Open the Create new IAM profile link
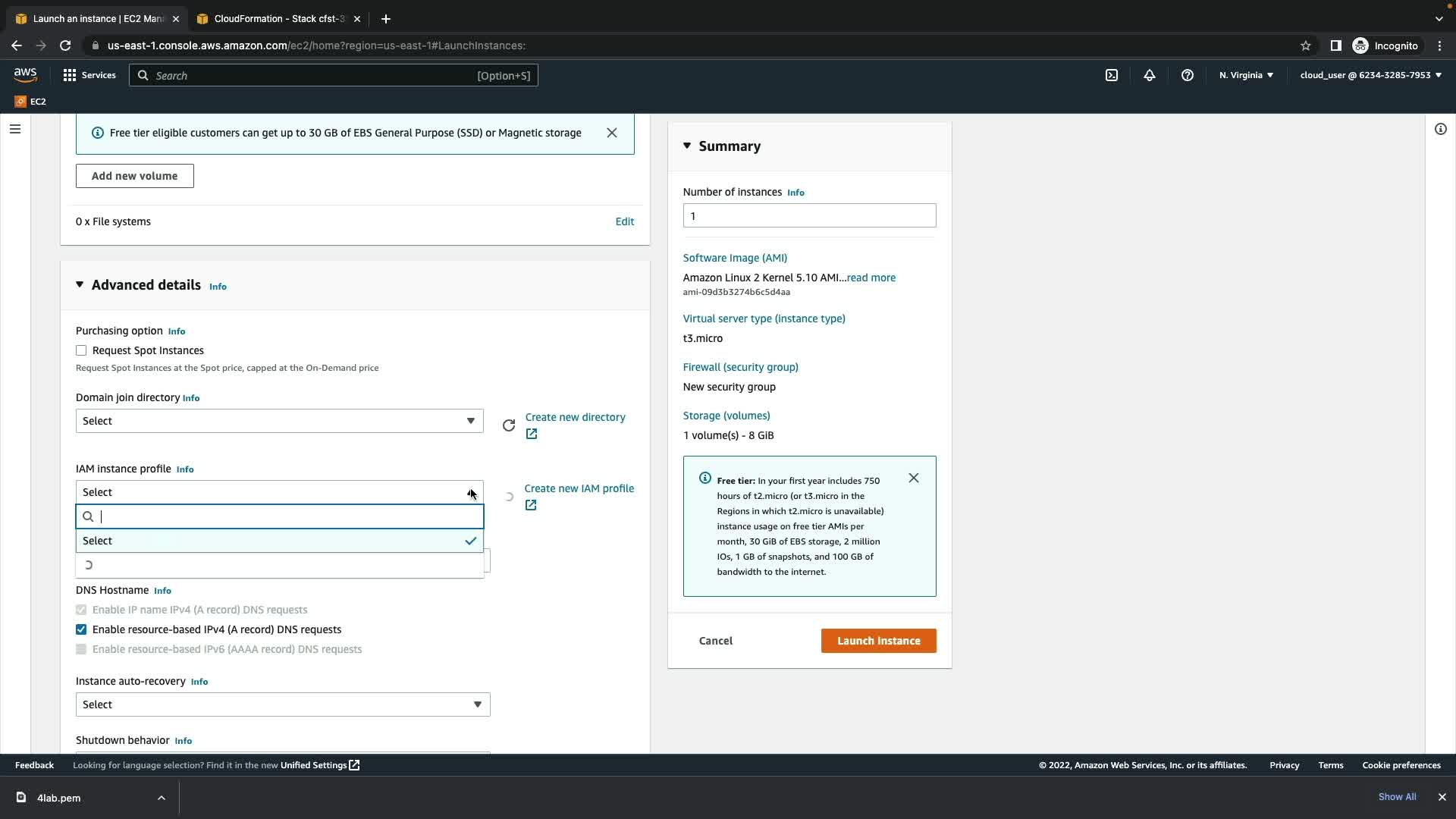This screenshot has height=819, width=1456. click(579, 489)
